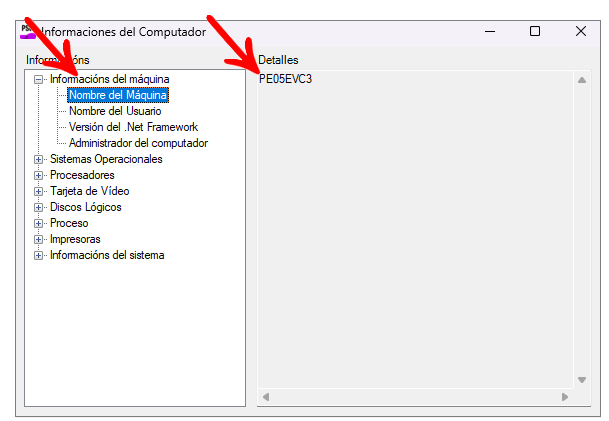Viewport: 609px width, 421px height.
Task: Expand the Proceso node
Action: [x=38, y=224]
